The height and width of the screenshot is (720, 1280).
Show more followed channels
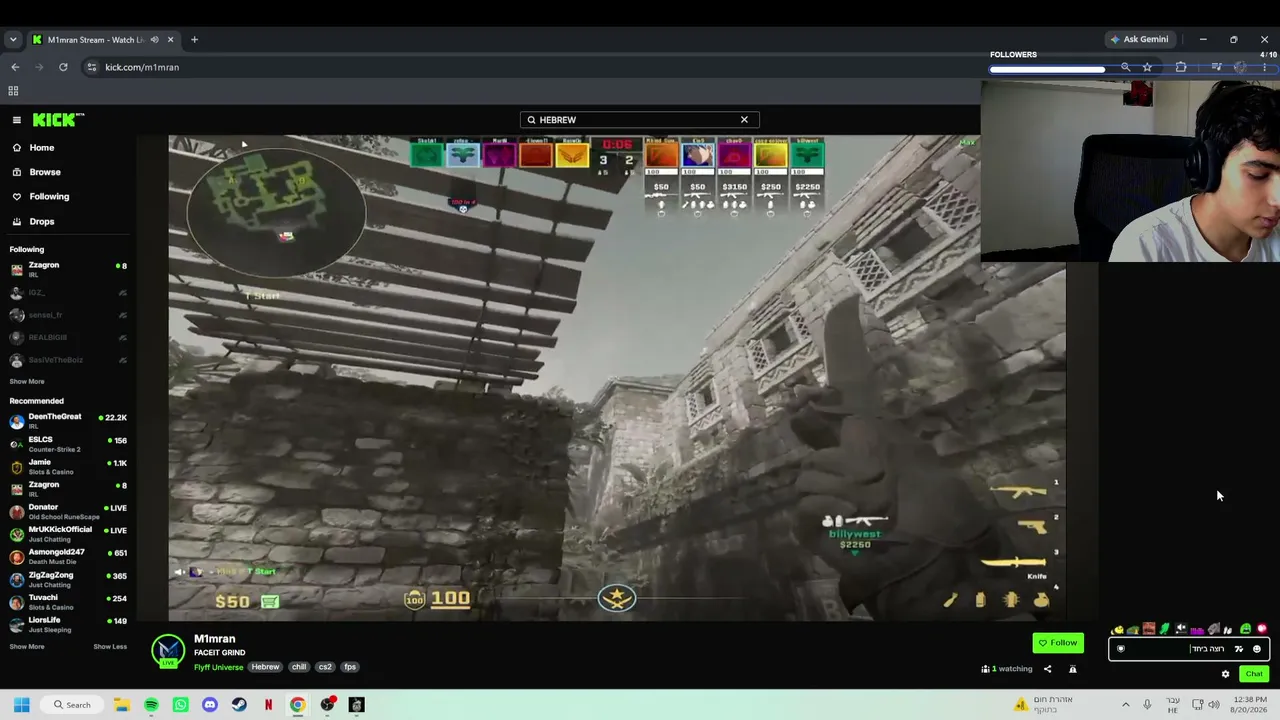(x=27, y=381)
